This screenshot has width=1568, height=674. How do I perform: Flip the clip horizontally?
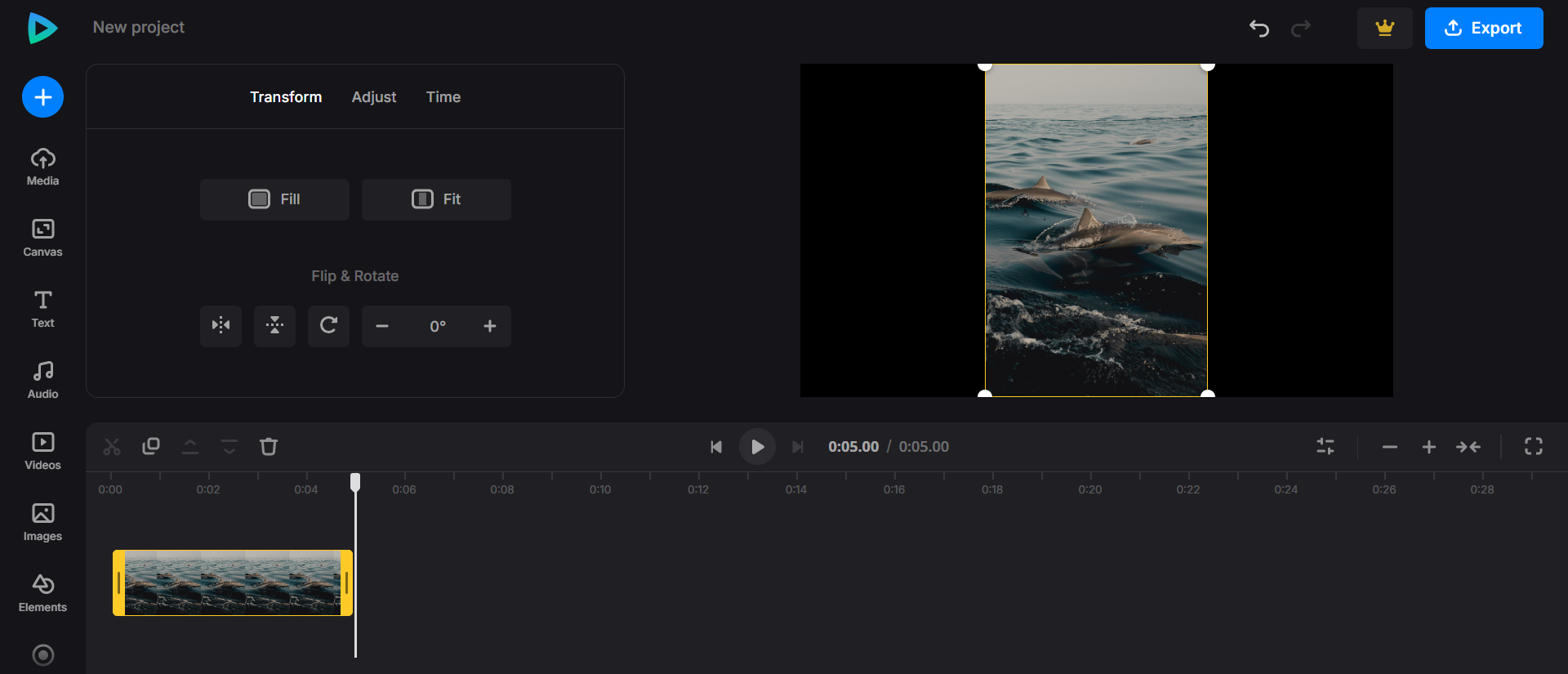220,326
